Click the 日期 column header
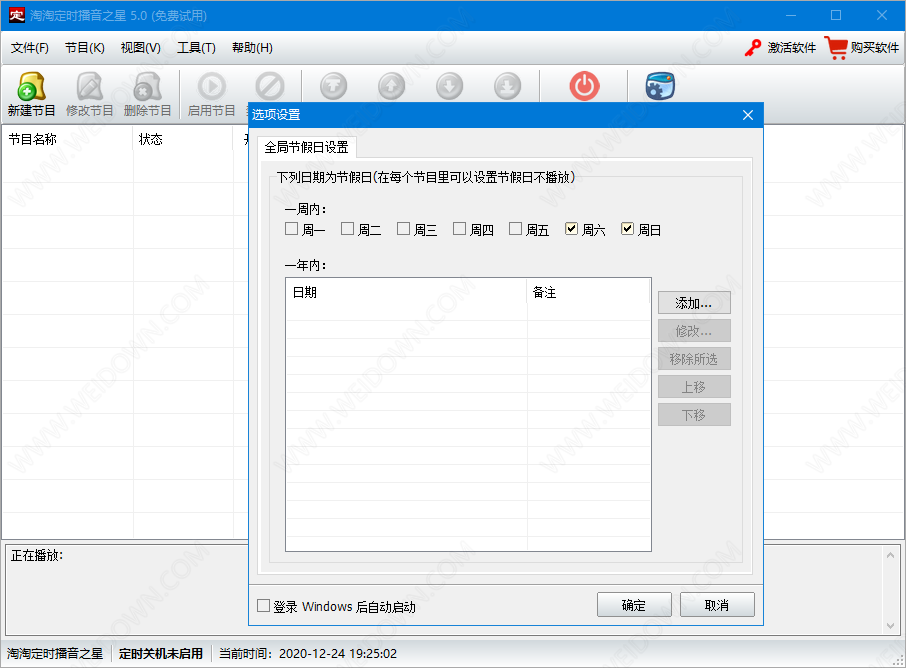 coord(406,292)
